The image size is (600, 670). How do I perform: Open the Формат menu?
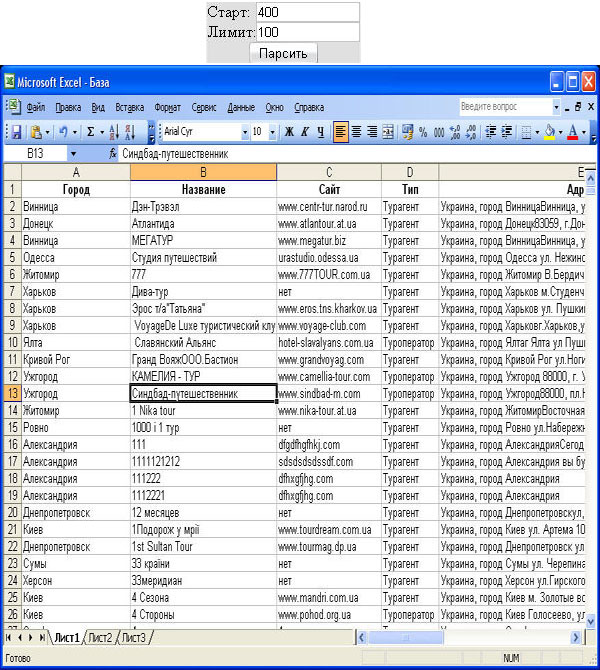[168, 107]
